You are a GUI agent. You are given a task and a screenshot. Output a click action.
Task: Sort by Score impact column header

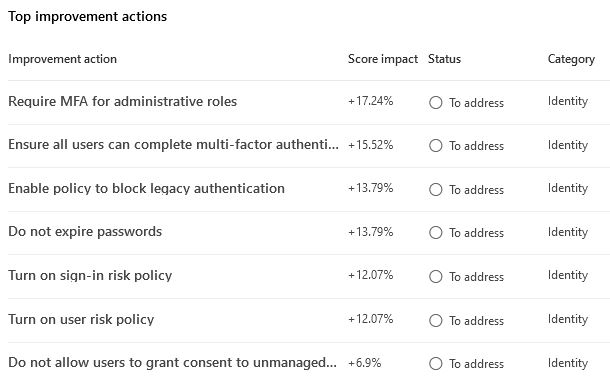tap(383, 59)
